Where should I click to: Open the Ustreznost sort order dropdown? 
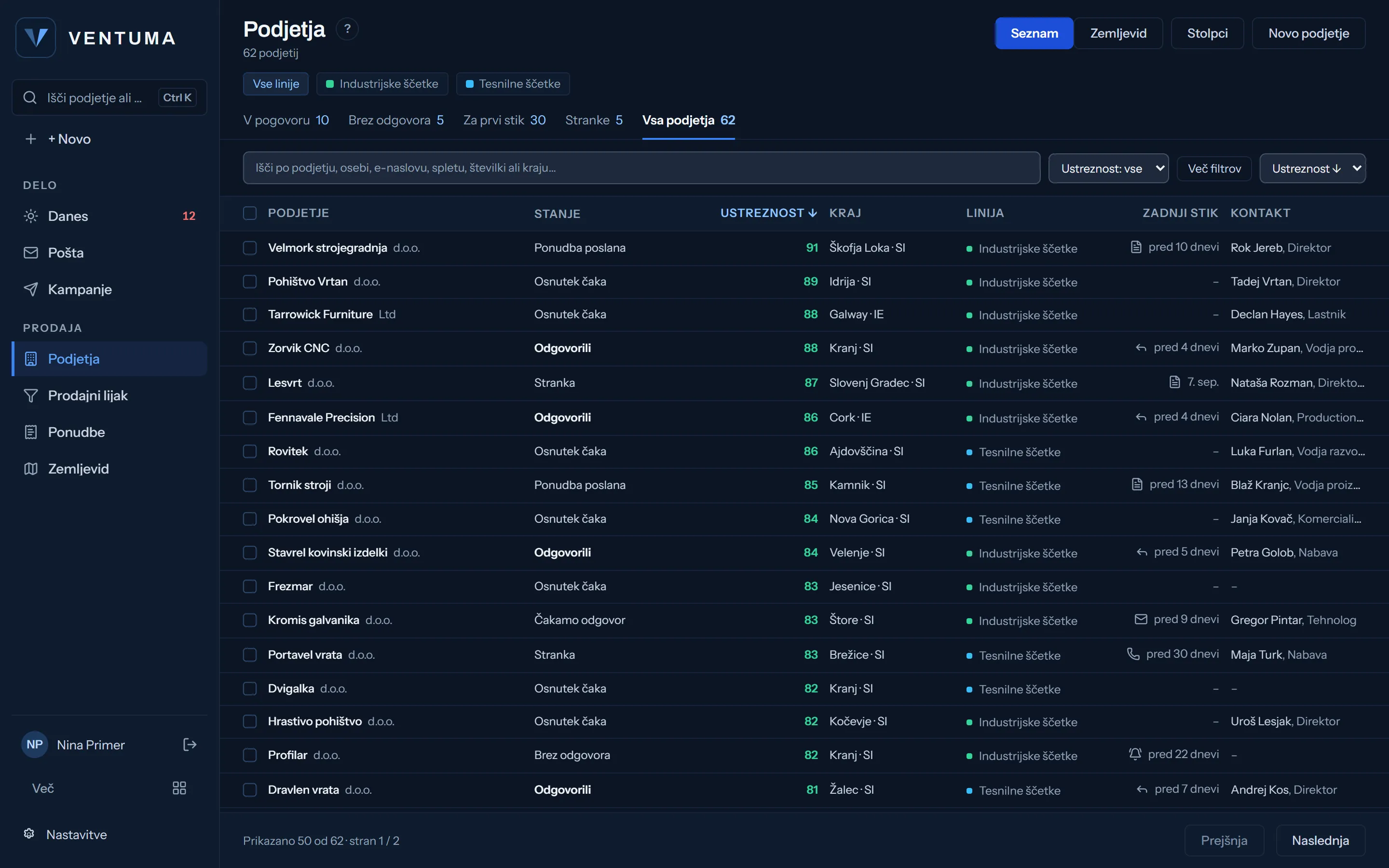pos(1312,168)
